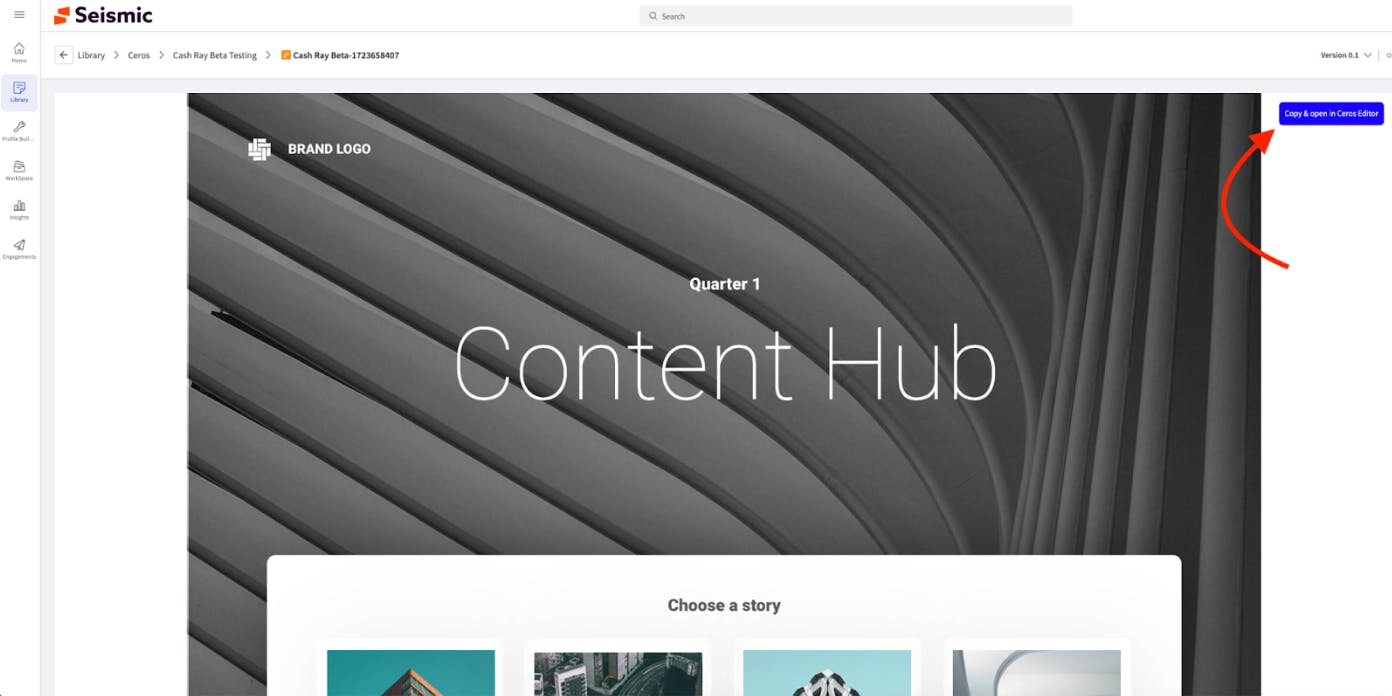1392x696 pixels.
Task: Select the third story thumbnail
Action: pyautogui.click(x=827, y=673)
